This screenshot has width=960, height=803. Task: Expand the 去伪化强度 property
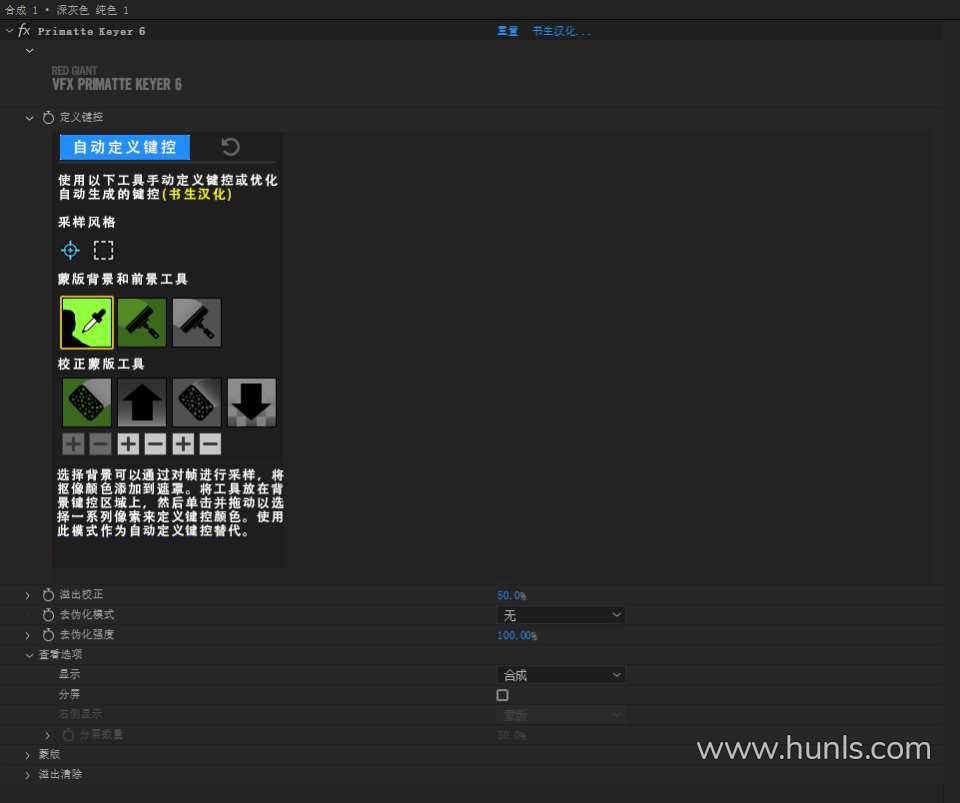28,635
